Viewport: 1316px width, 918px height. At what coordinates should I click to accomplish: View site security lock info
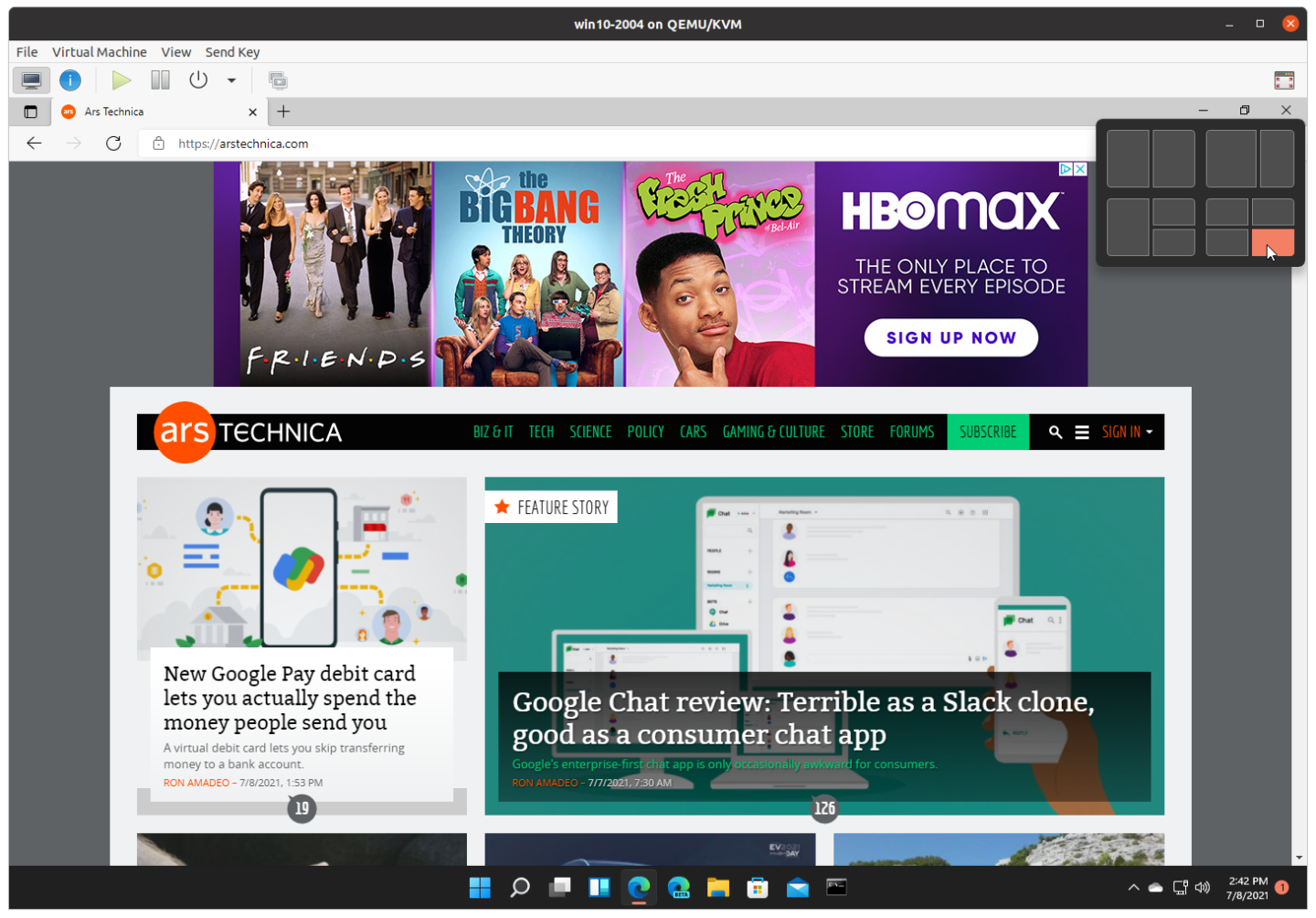pos(158,144)
